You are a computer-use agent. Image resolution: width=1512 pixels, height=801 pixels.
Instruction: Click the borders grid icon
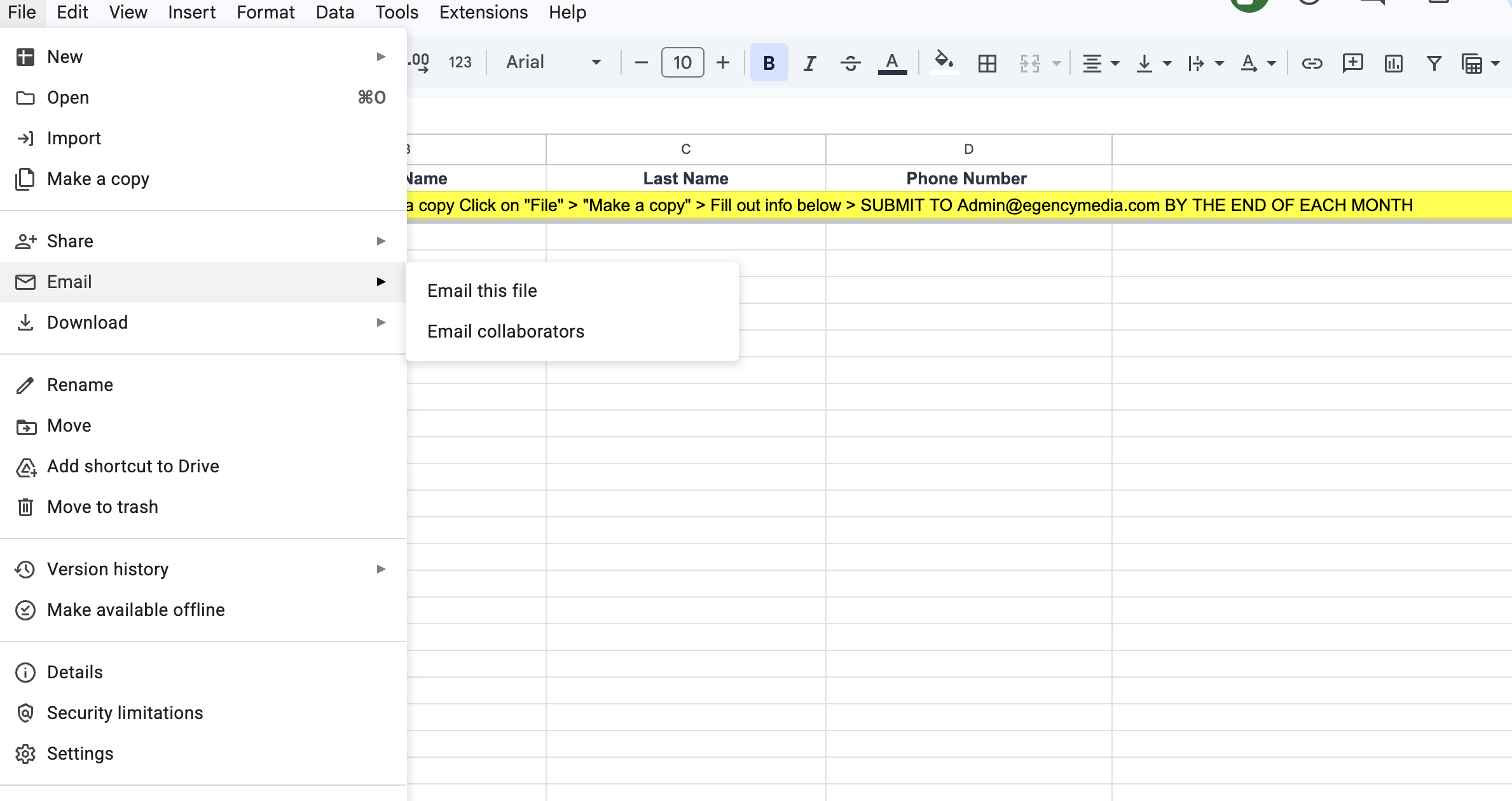click(x=987, y=63)
